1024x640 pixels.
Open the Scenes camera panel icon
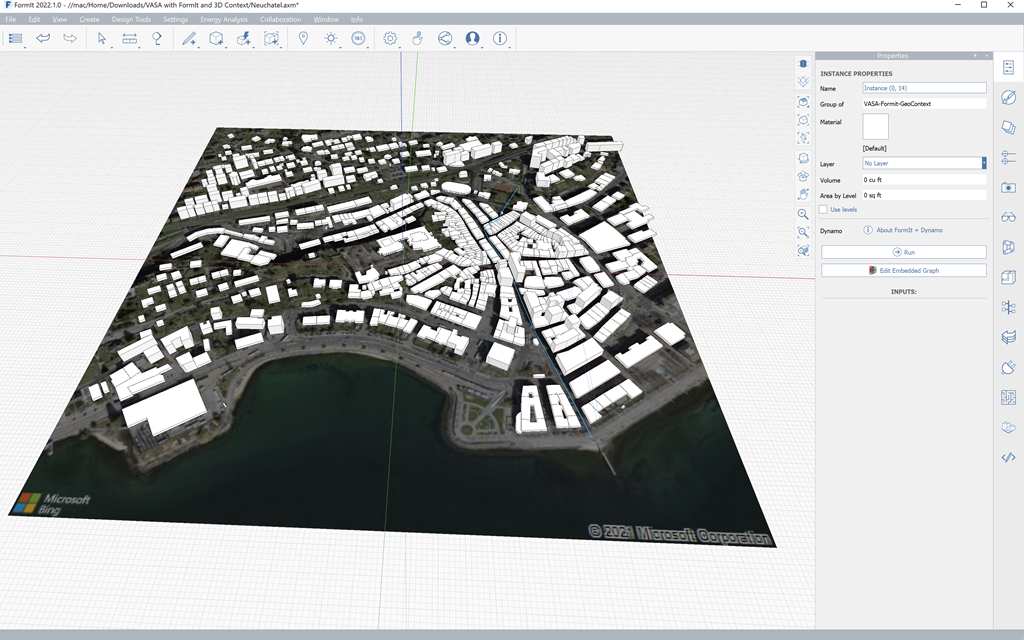[x=1008, y=187]
